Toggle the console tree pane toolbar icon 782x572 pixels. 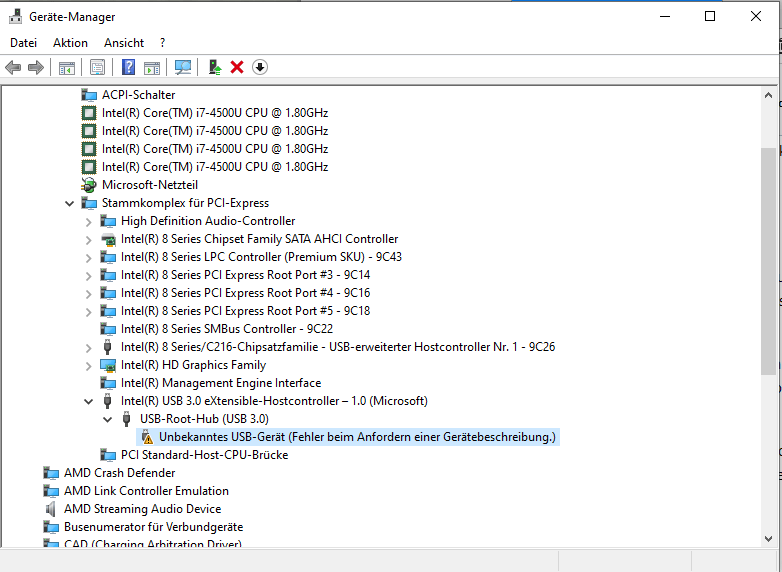point(67,67)
